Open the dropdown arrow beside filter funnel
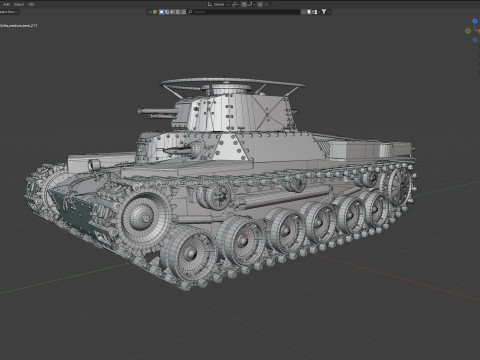Viewport: 480px width, 360px height. [x=328, y=12]
